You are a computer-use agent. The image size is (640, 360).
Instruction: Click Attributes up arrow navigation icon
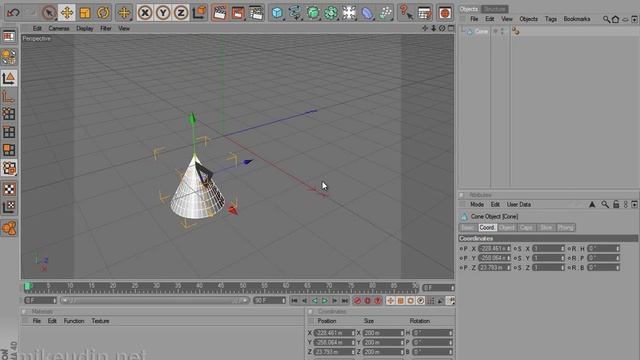[592, 204]
